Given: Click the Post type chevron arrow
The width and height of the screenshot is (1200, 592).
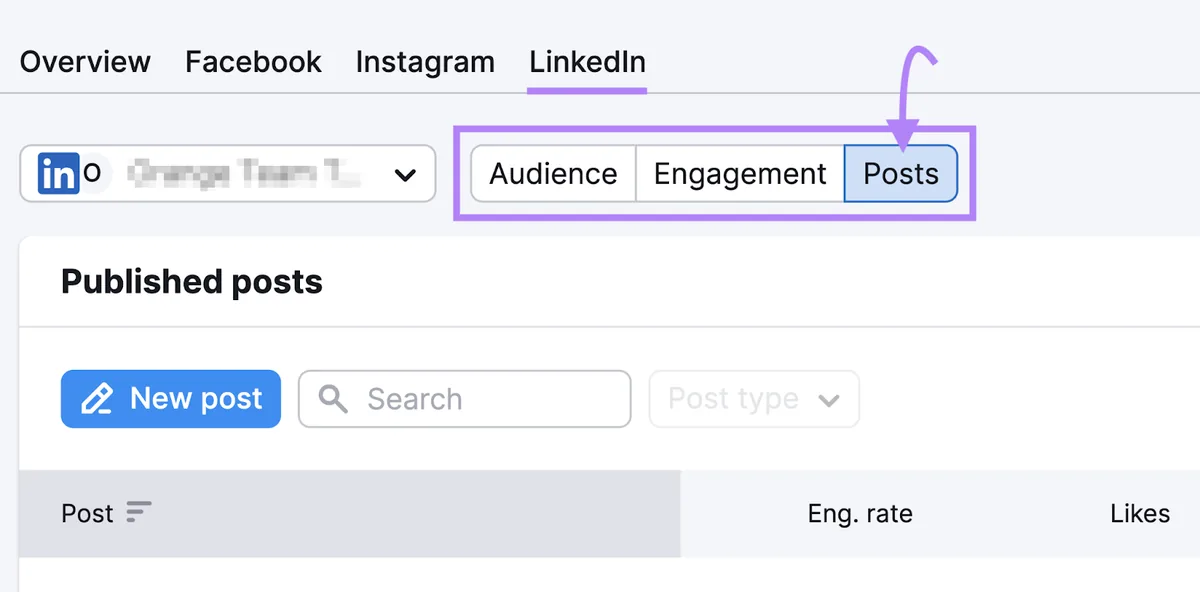Looking at the screenshot, I should pyautogui.click(x=828, y=400).
